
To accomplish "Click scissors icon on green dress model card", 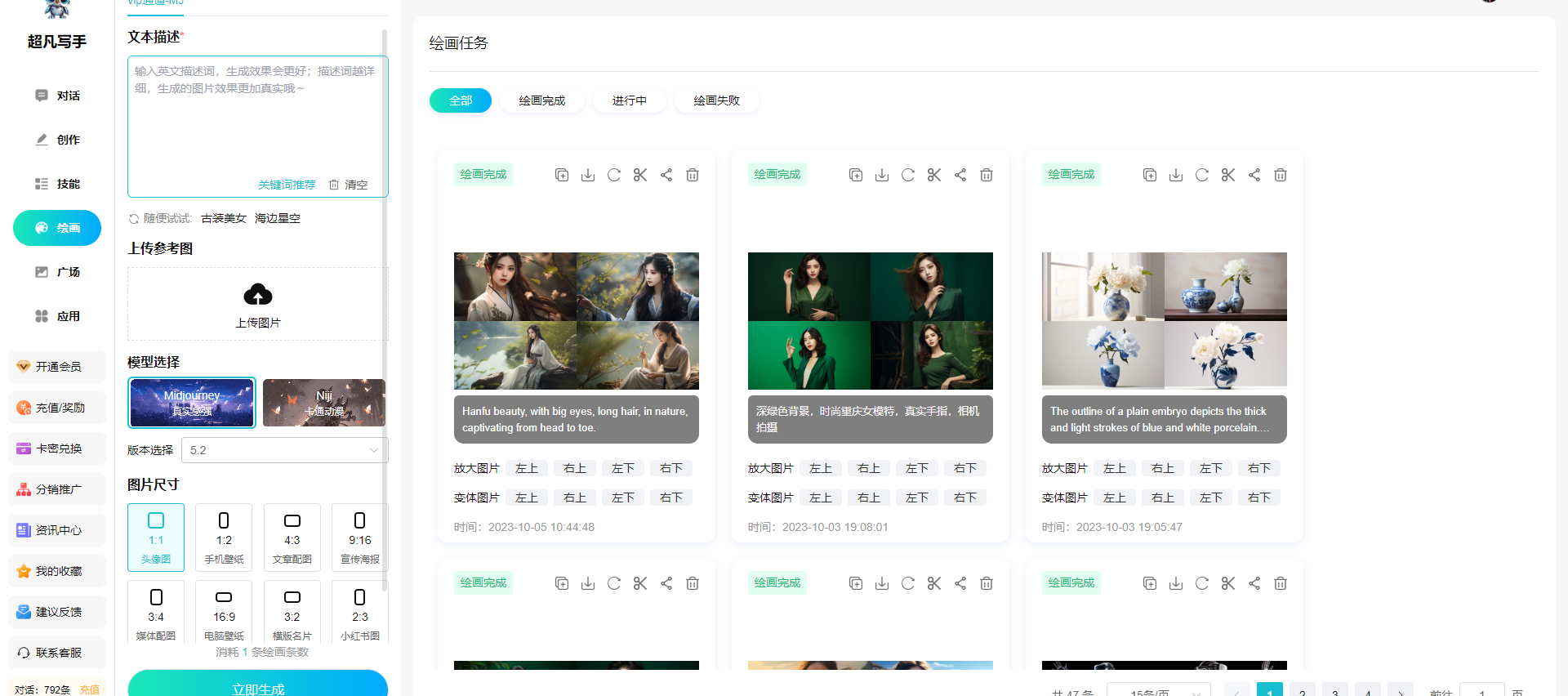I will tap(934, 175).
